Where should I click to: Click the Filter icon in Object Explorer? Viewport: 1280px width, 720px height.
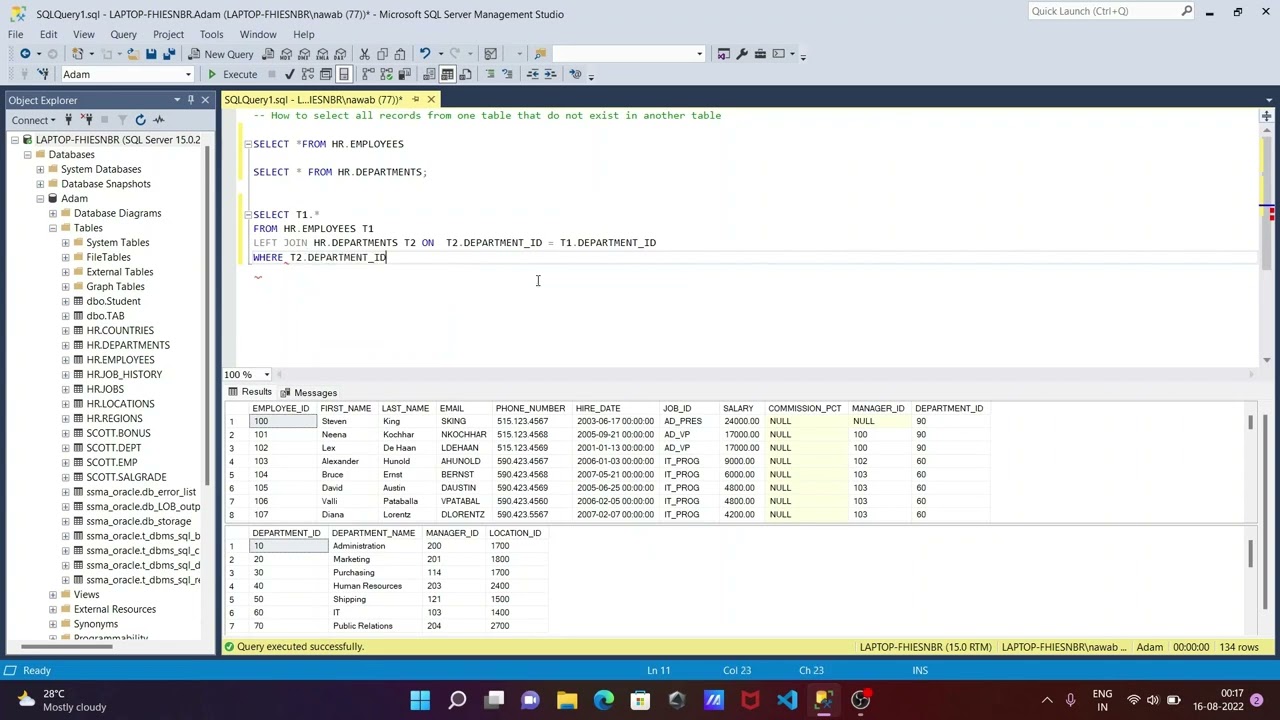coord(122,120)
